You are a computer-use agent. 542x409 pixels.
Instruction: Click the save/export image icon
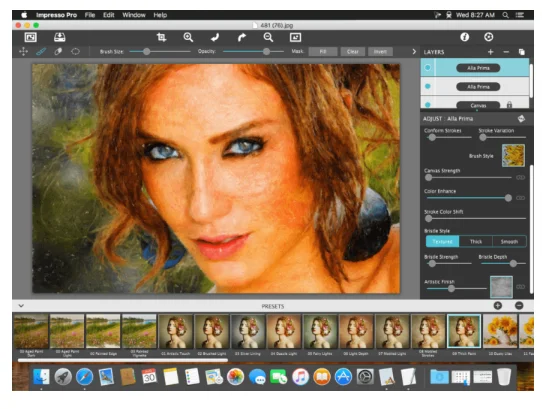click(59, 37)
